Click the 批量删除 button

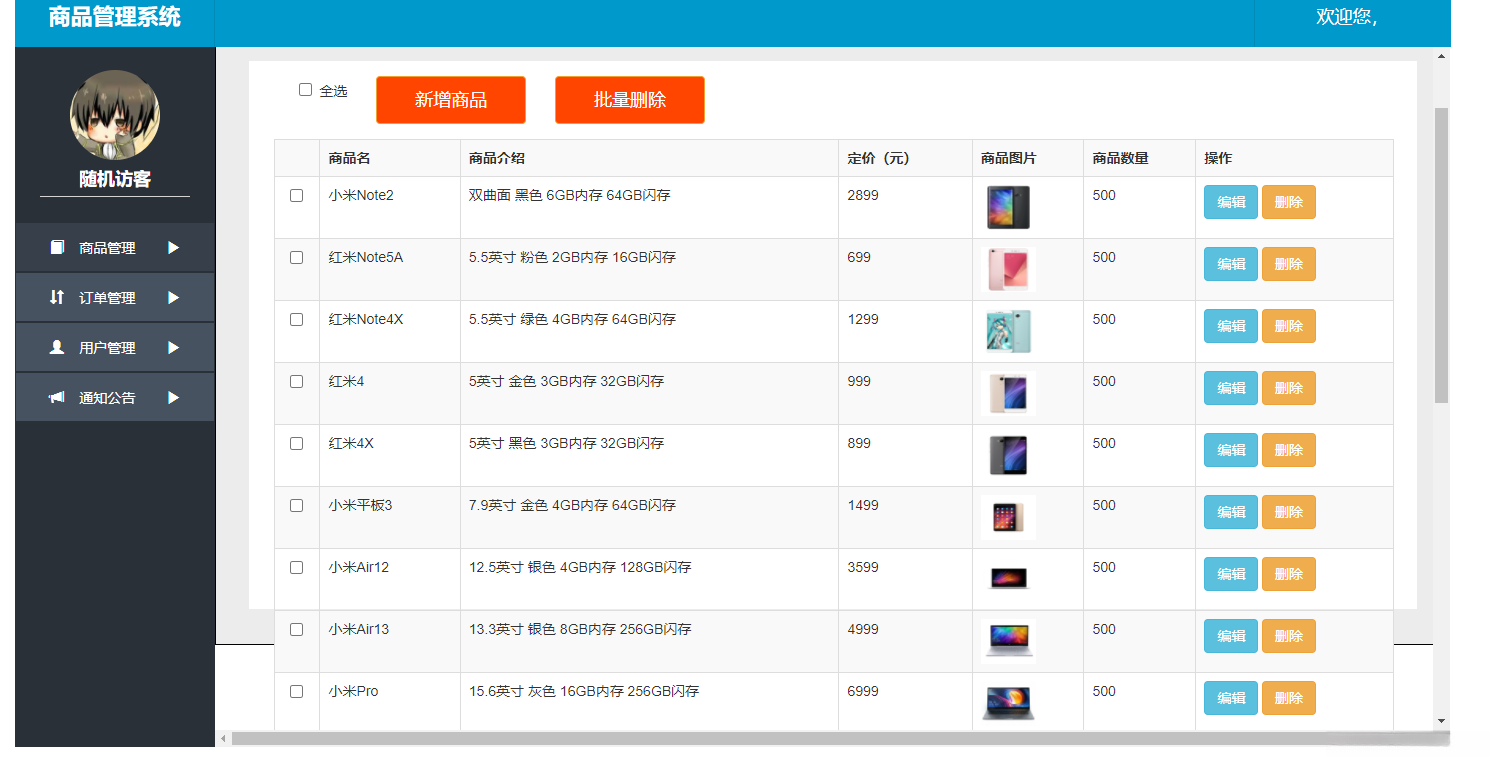click(x=630, y=100)
